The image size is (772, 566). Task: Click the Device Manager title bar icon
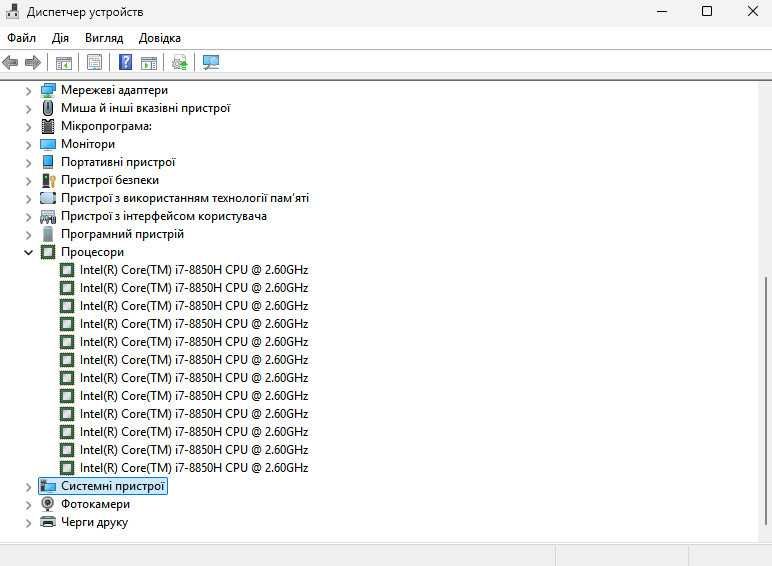12,11
